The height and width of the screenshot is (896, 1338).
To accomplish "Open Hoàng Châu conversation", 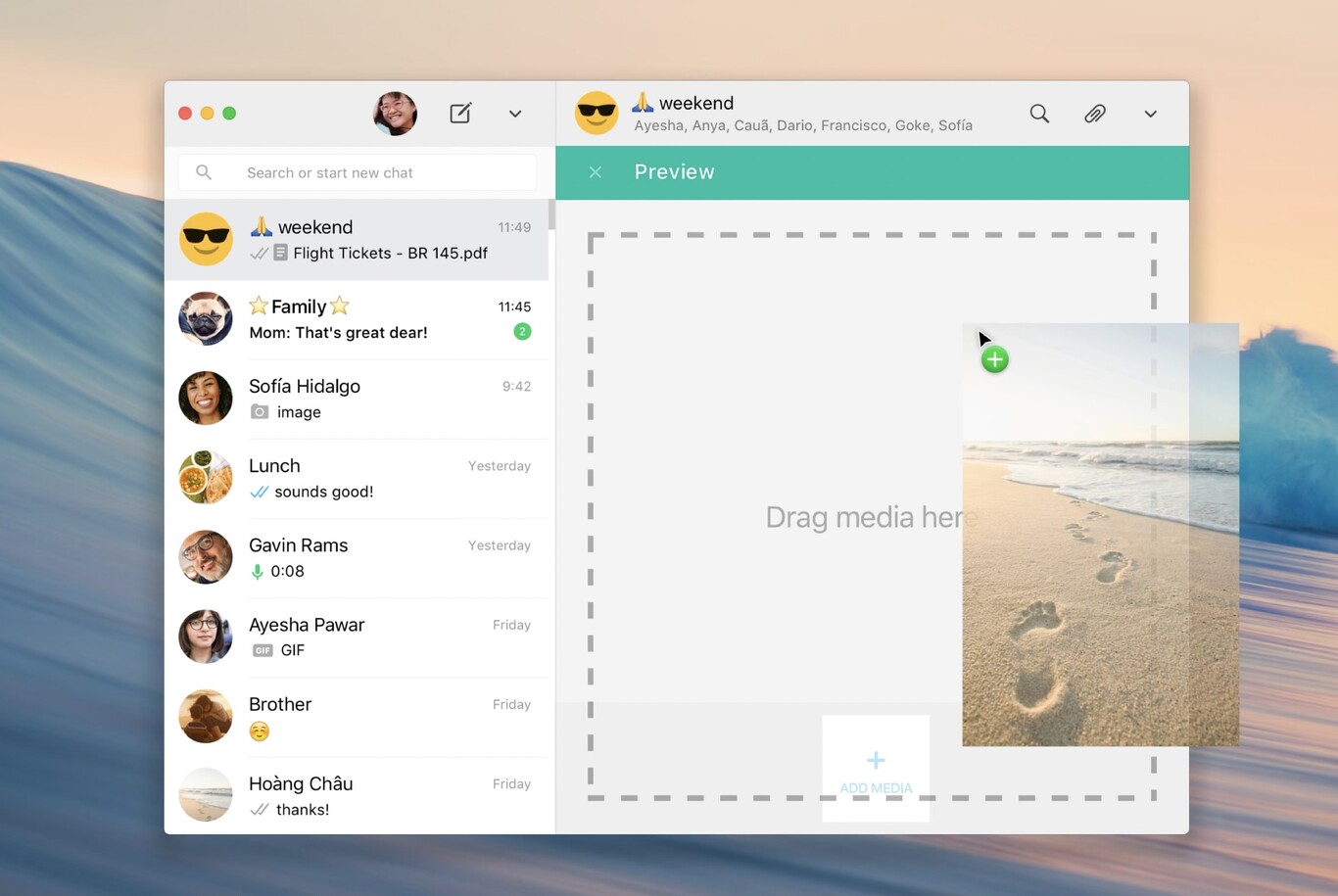I will point(357,795).
